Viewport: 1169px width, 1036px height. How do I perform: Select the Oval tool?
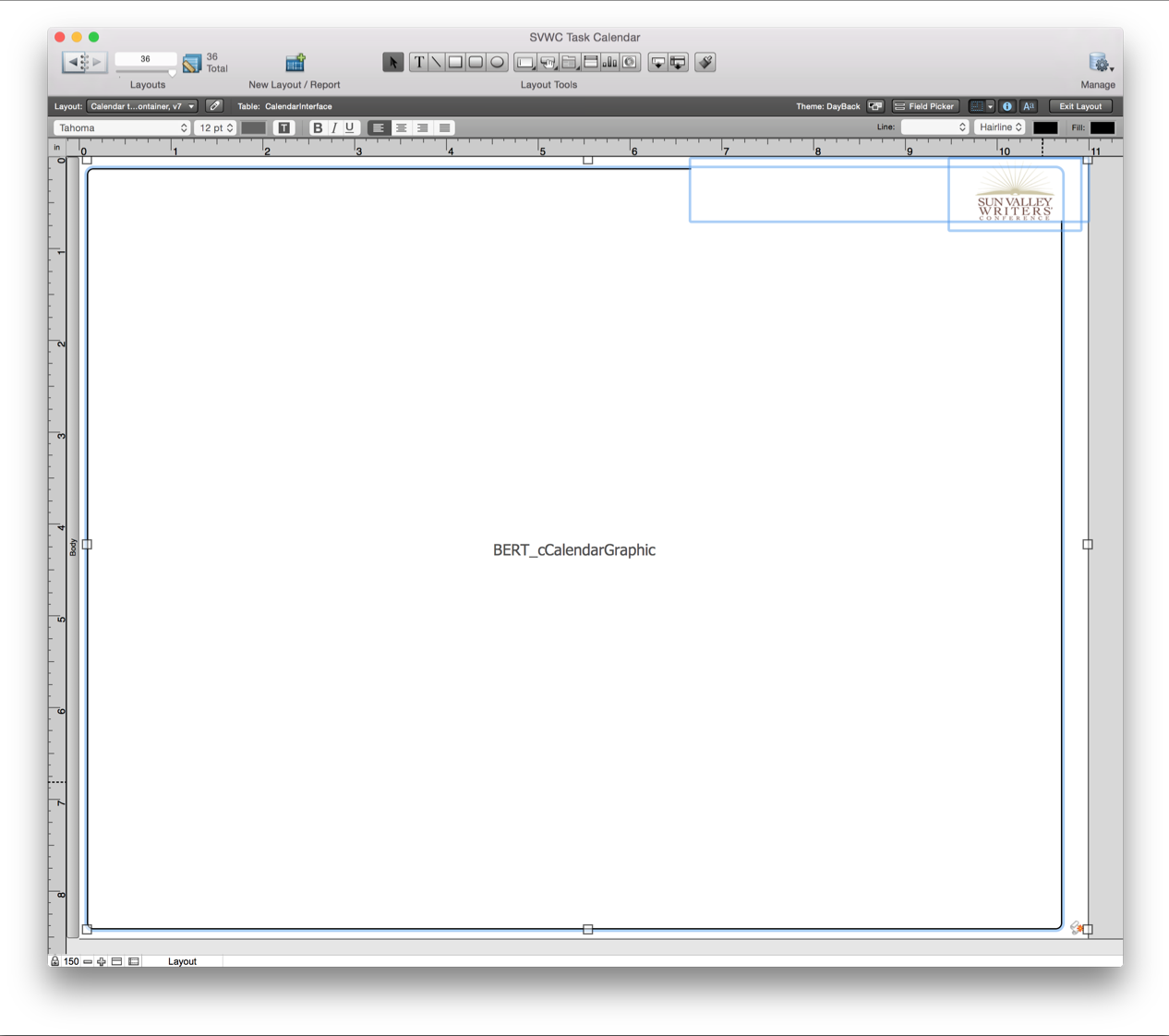(x=497, y=63)
